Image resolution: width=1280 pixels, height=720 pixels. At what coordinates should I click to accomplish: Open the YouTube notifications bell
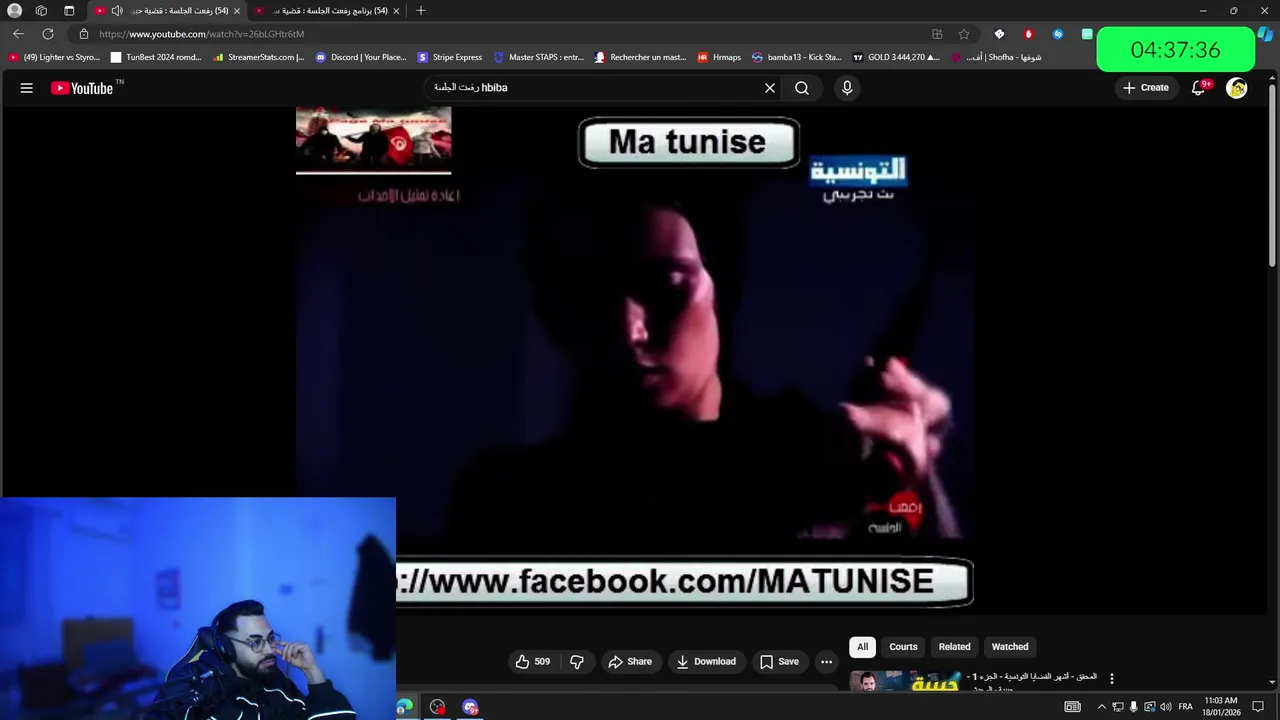[1199, 88]
